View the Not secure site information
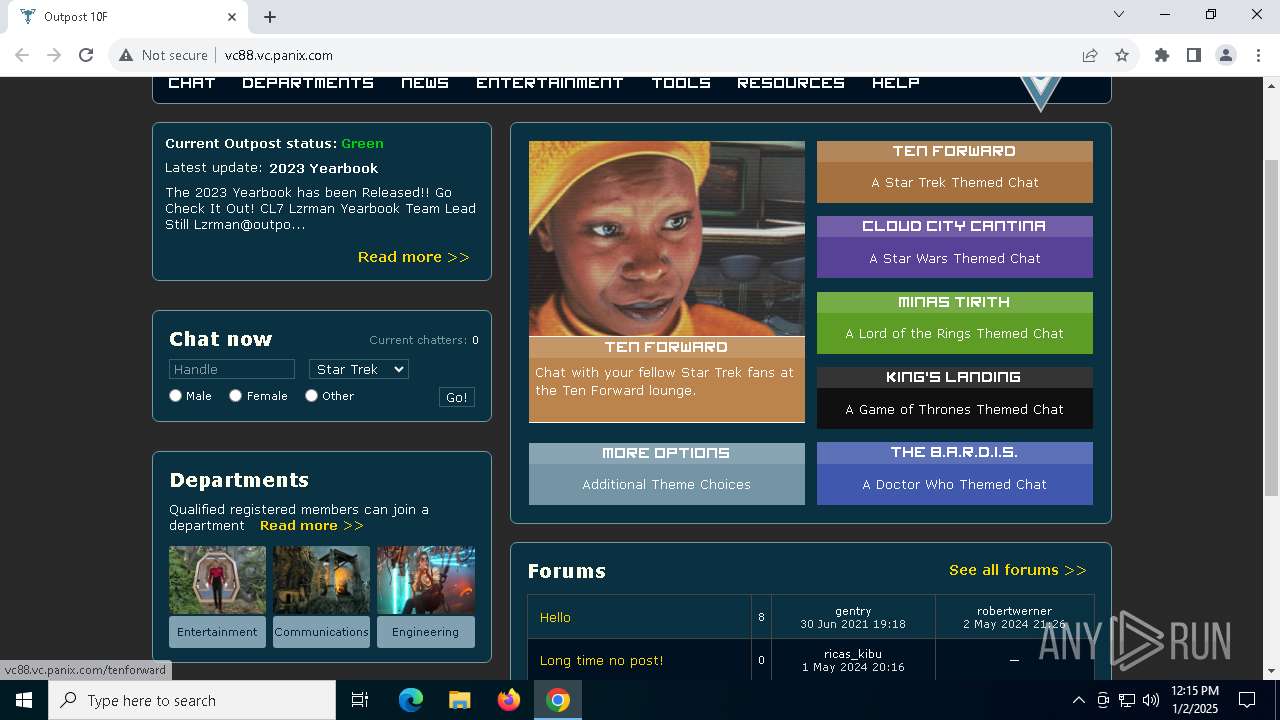The height and width of the screenshot is (720, 1280). click(164, 55)
